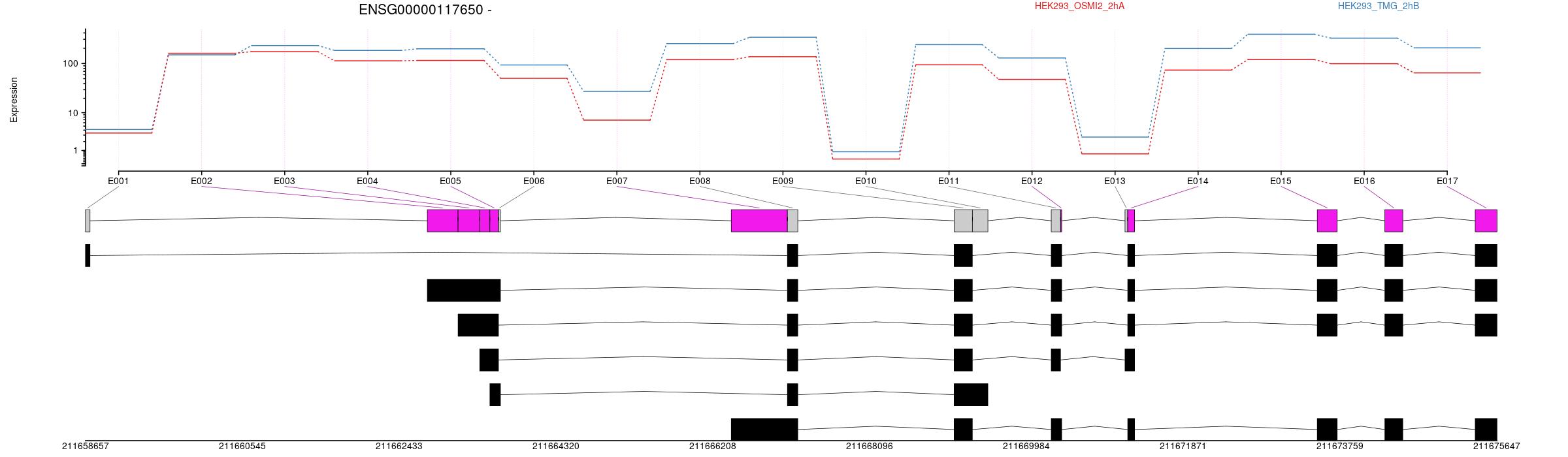
Task: Click exon label E017
Action: click(1447, 181)
